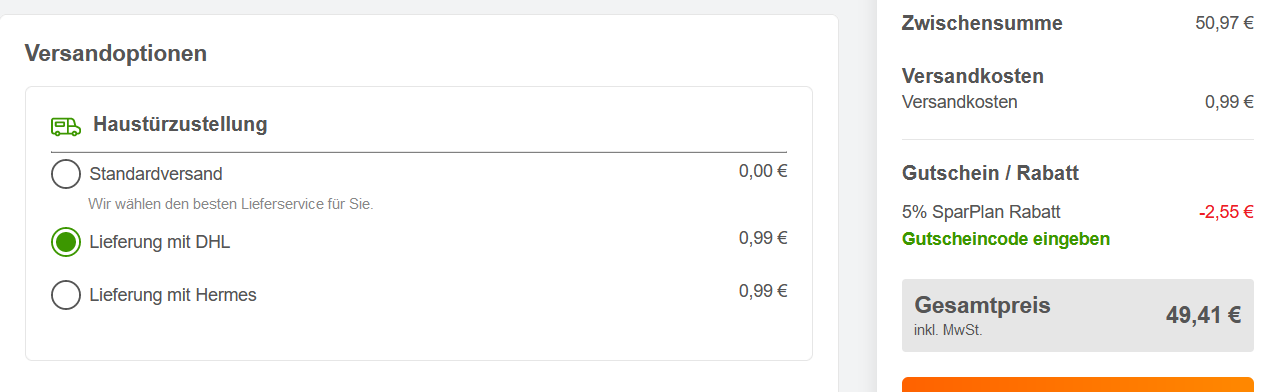Select the Standardversand radio button

pyautogui.click(x=66, y=174)
